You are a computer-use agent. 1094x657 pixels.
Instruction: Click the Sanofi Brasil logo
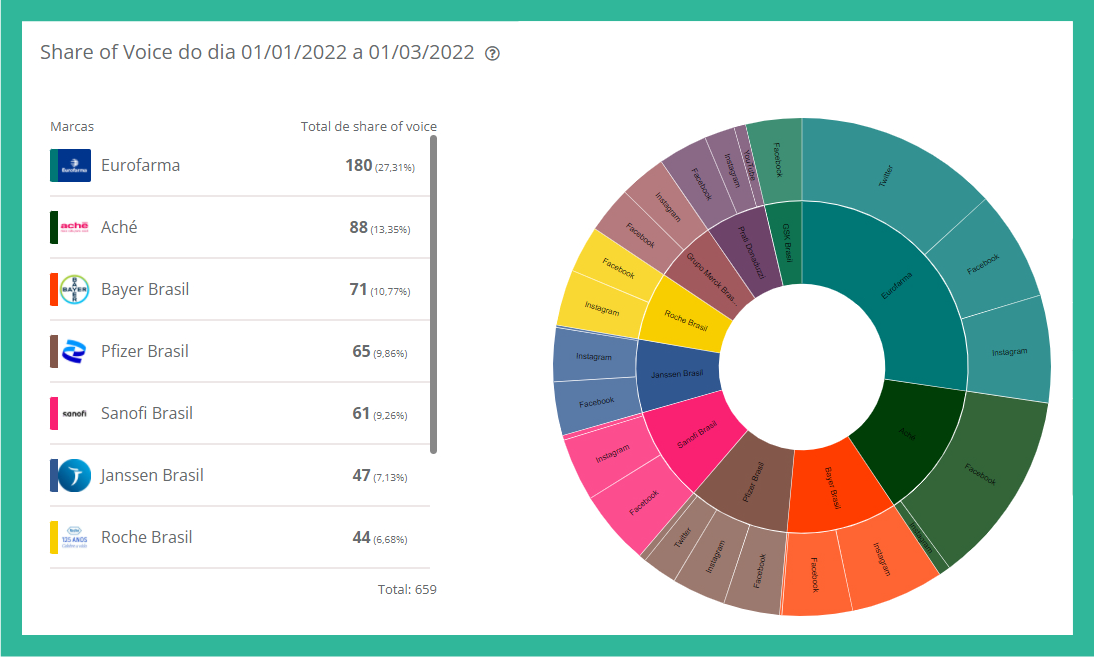pyautogui.click(x=75, y=414)
